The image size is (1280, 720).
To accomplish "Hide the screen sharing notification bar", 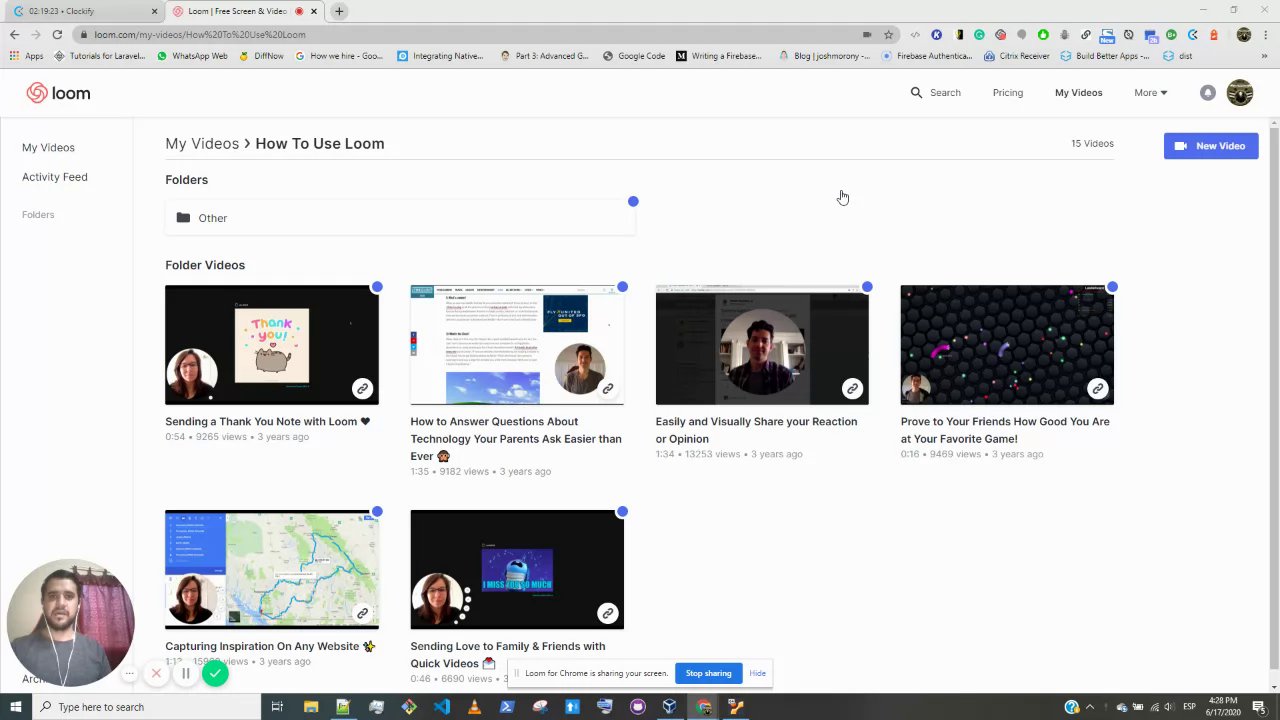I will tap(757, 673).
